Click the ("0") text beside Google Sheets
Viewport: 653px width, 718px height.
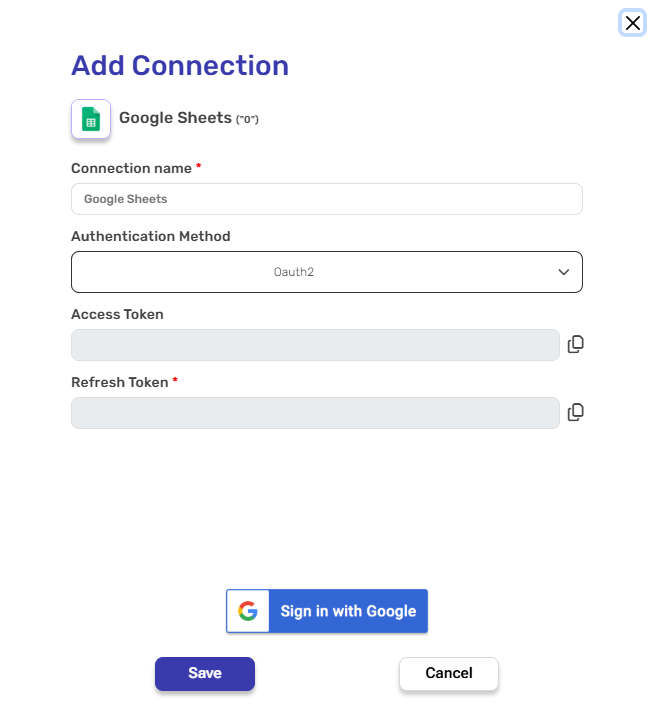point(247,120)
